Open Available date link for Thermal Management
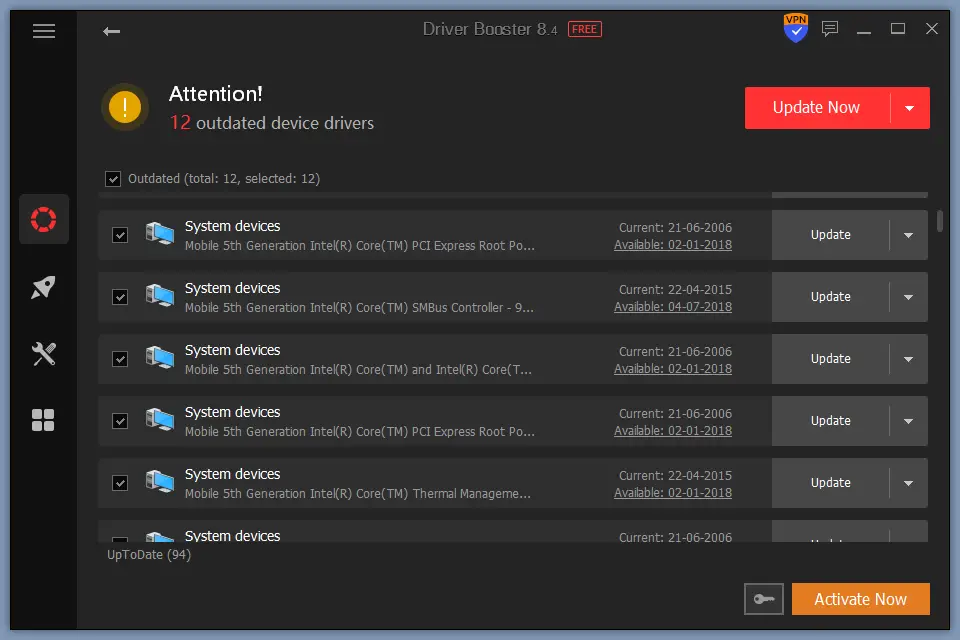This screenshot has width=960, height=640. coord(673,493)
